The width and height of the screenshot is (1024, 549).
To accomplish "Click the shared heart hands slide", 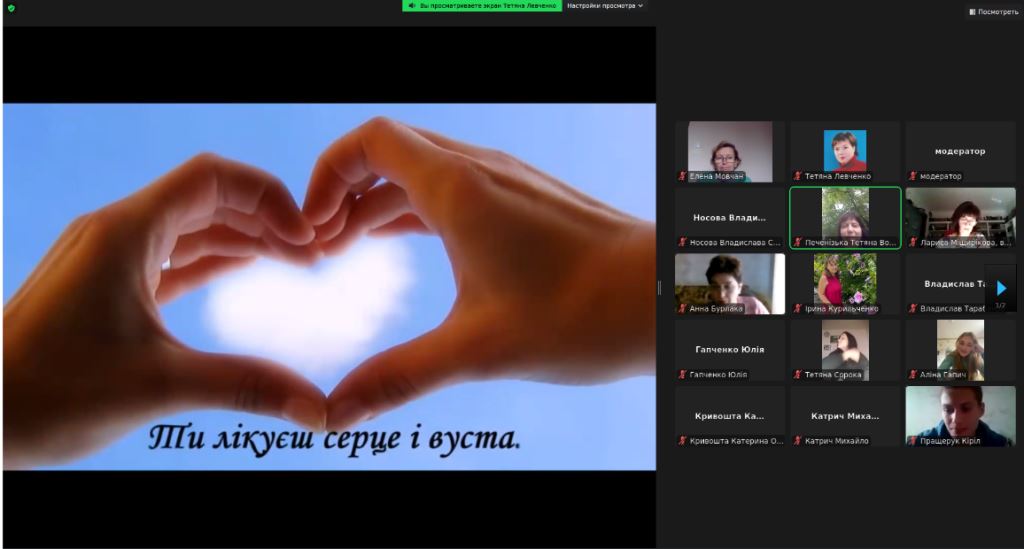I will (x=329, y=287).
